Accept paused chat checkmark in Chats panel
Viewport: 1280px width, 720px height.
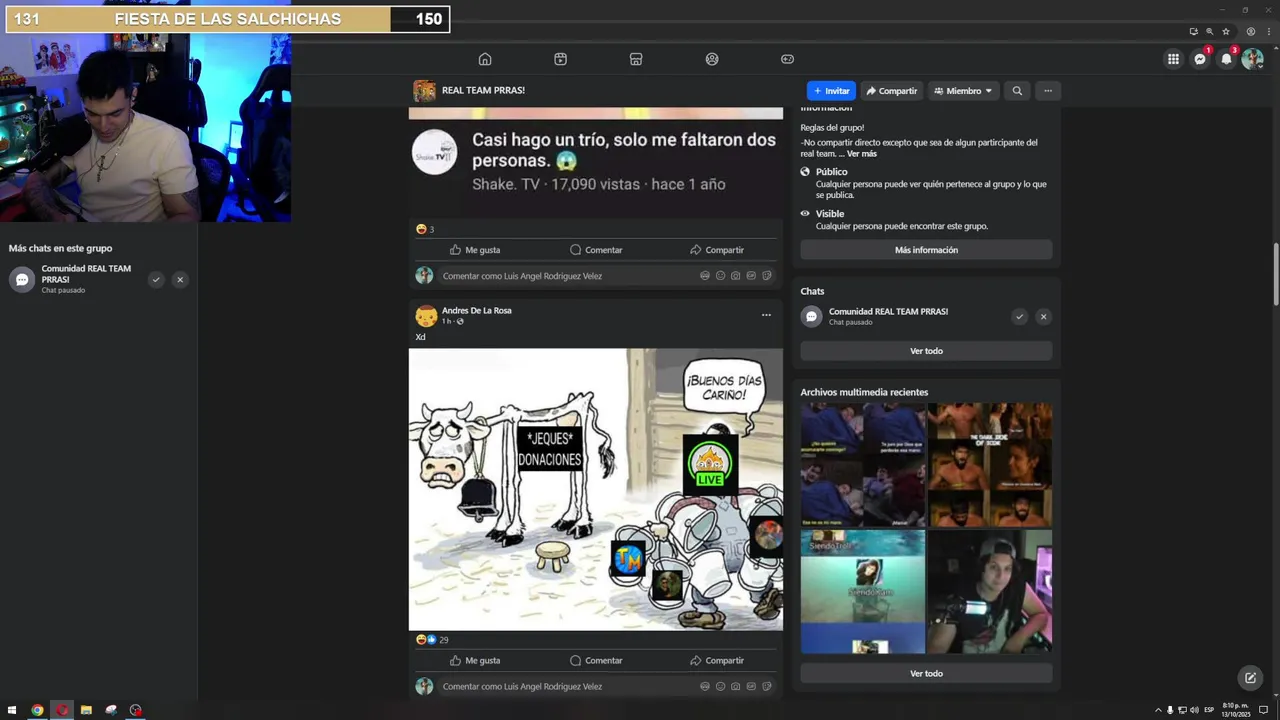[1019, 317]
